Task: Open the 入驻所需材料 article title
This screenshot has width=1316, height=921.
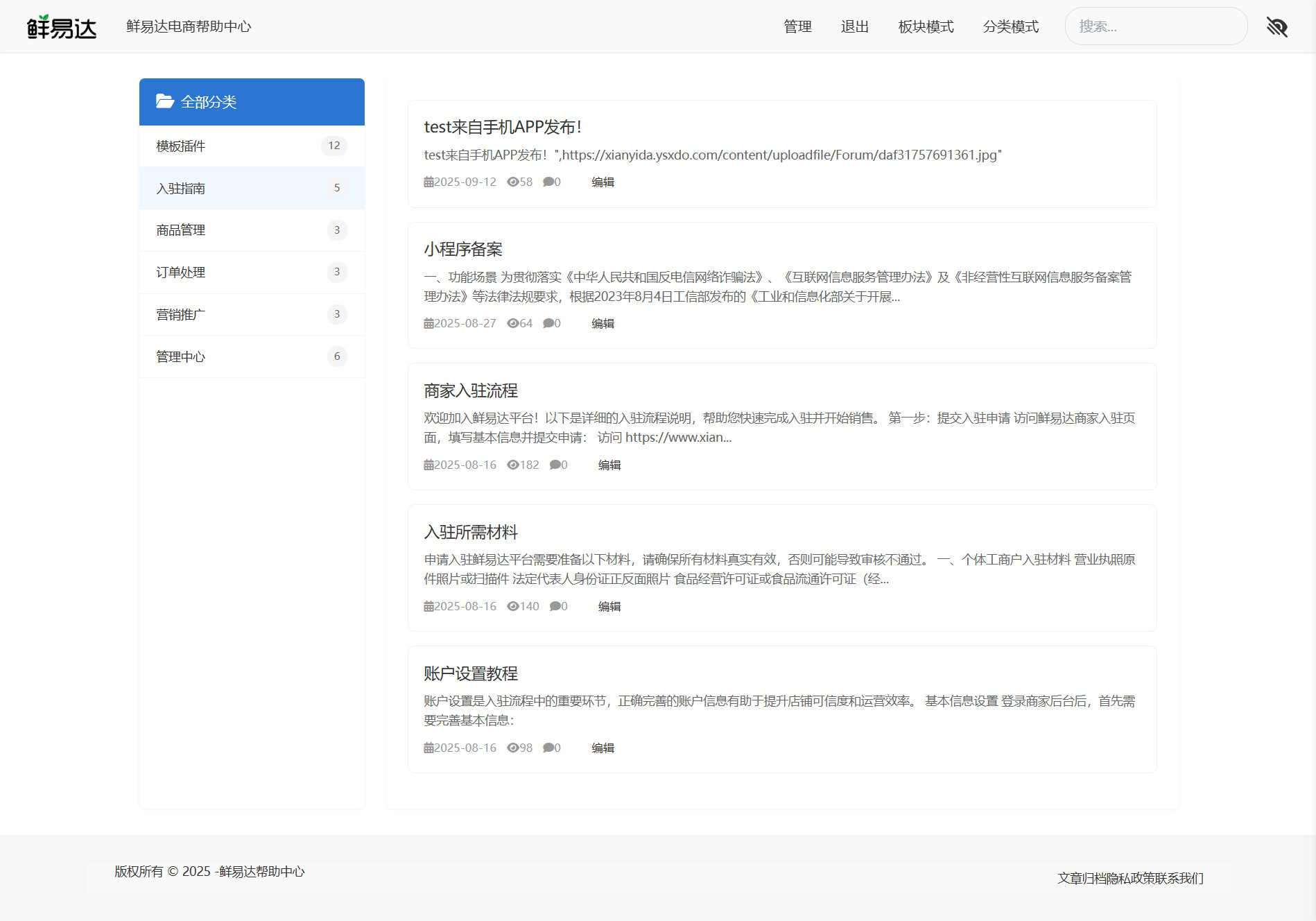Action: click(471, 533)
